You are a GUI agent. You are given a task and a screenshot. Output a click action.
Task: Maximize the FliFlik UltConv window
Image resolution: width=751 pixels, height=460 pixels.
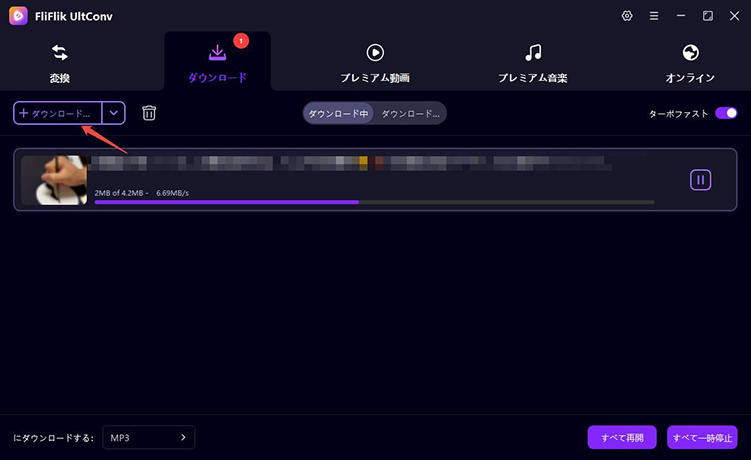(x=707, y=16)
